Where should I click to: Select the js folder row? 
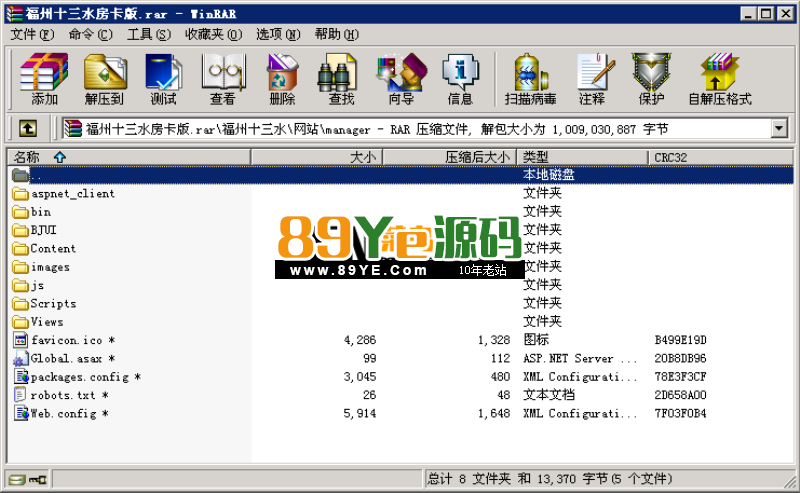(x=401, y=285)
